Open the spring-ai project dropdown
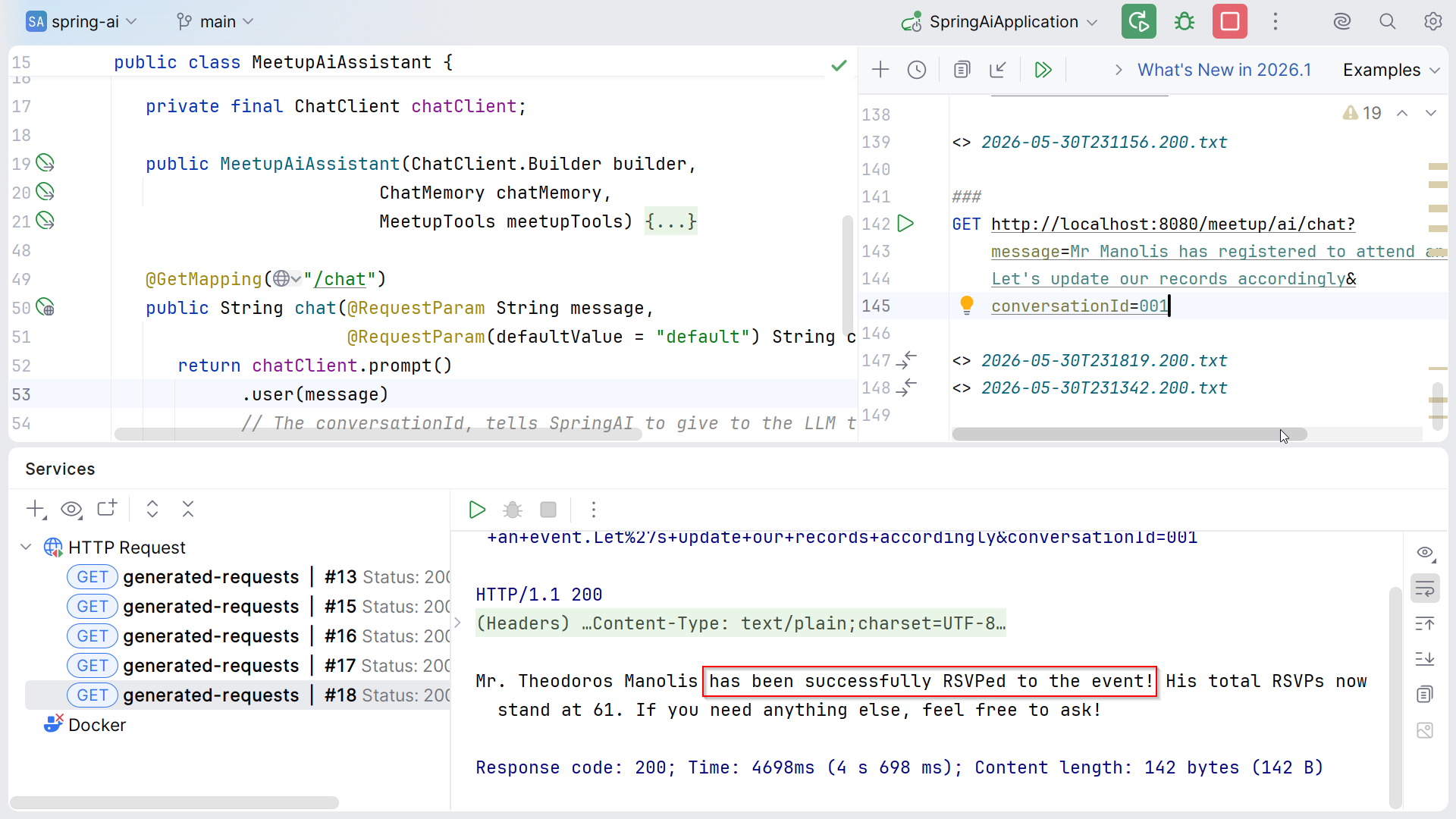This screenshot has height=819, width=1456. tap(81, 21)
